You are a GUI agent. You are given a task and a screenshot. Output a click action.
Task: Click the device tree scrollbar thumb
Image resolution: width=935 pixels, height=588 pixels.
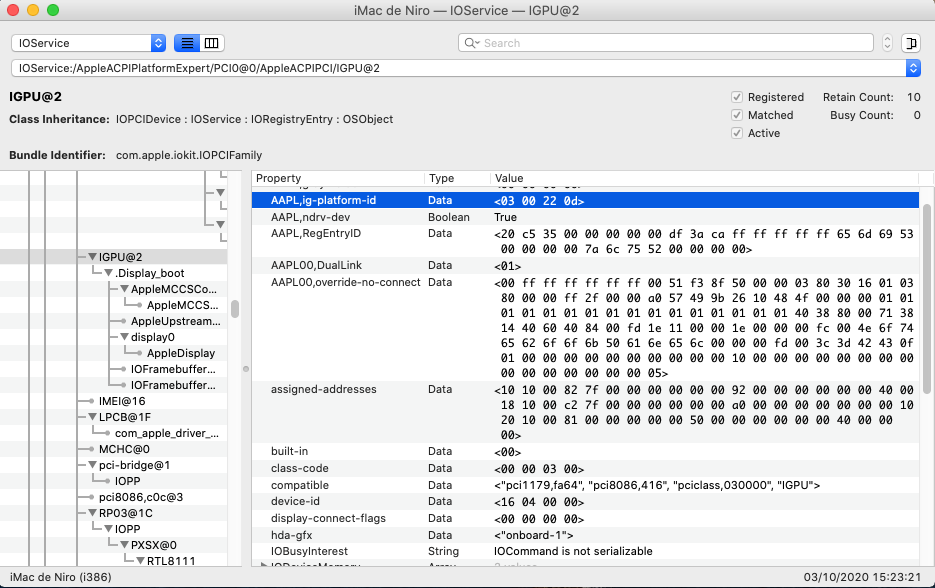[x=235, y=309]
